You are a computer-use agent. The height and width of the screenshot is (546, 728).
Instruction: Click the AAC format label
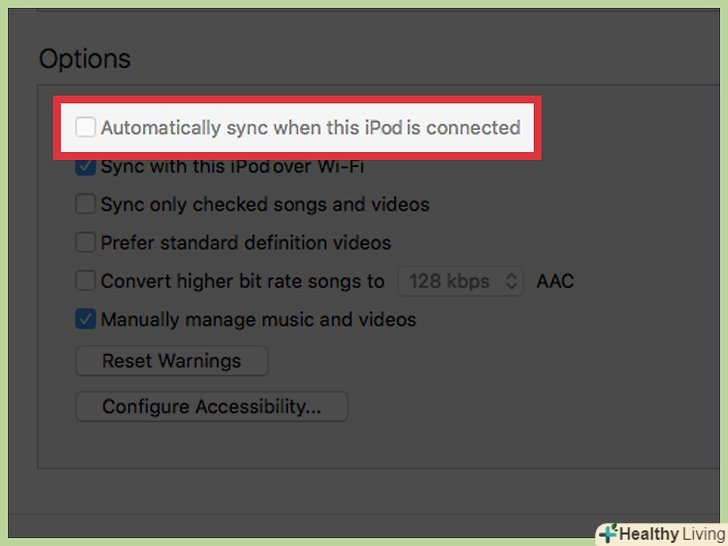coord(555,281)
